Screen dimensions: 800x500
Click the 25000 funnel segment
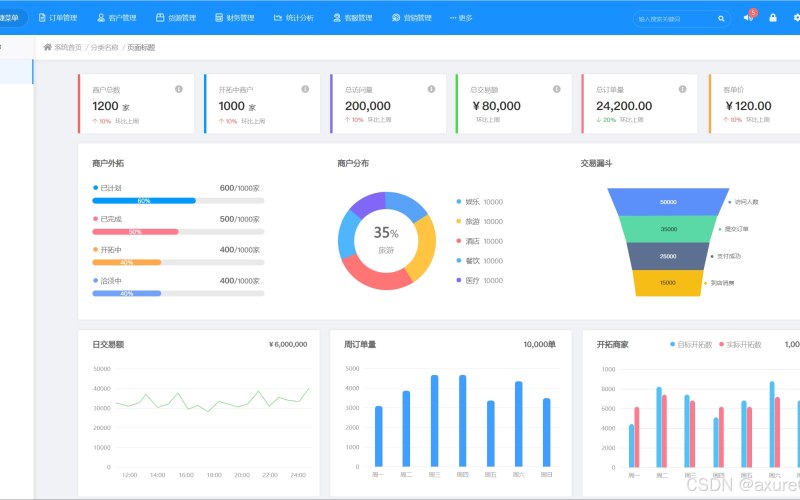pyautogui.click(x=668, y=256)
